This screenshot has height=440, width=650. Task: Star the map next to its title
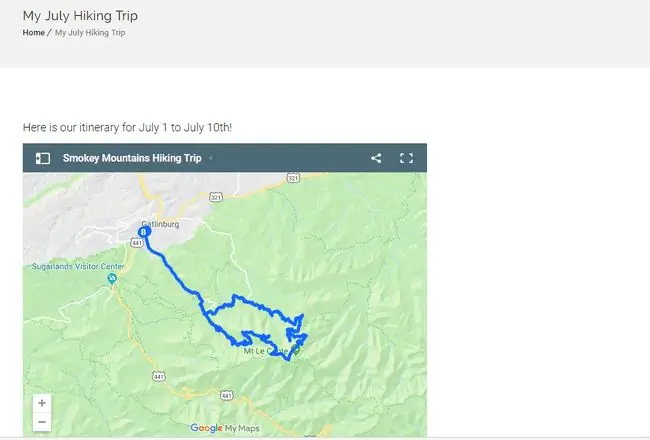click(x=211, y=158)
